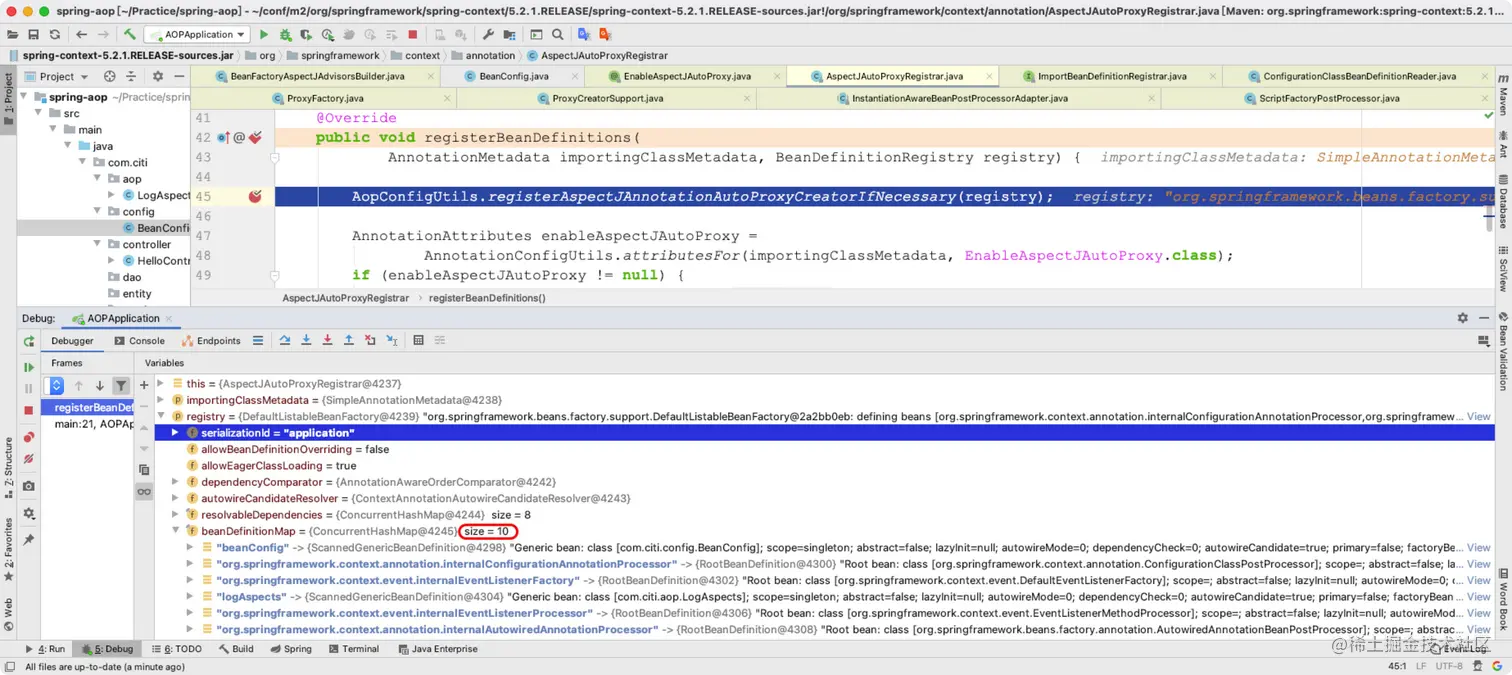
Task: View breakpoints with double red circle icon
Action: click(x=28, y=437)
